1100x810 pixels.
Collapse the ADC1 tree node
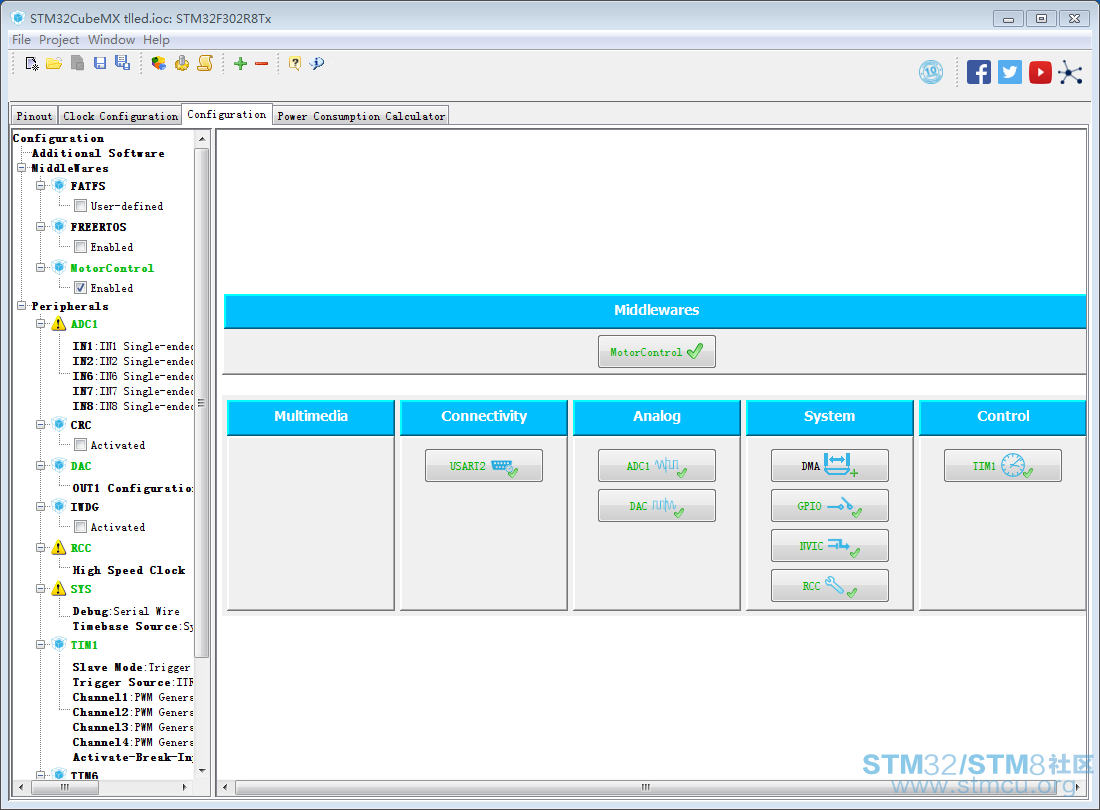click(41, 324)
